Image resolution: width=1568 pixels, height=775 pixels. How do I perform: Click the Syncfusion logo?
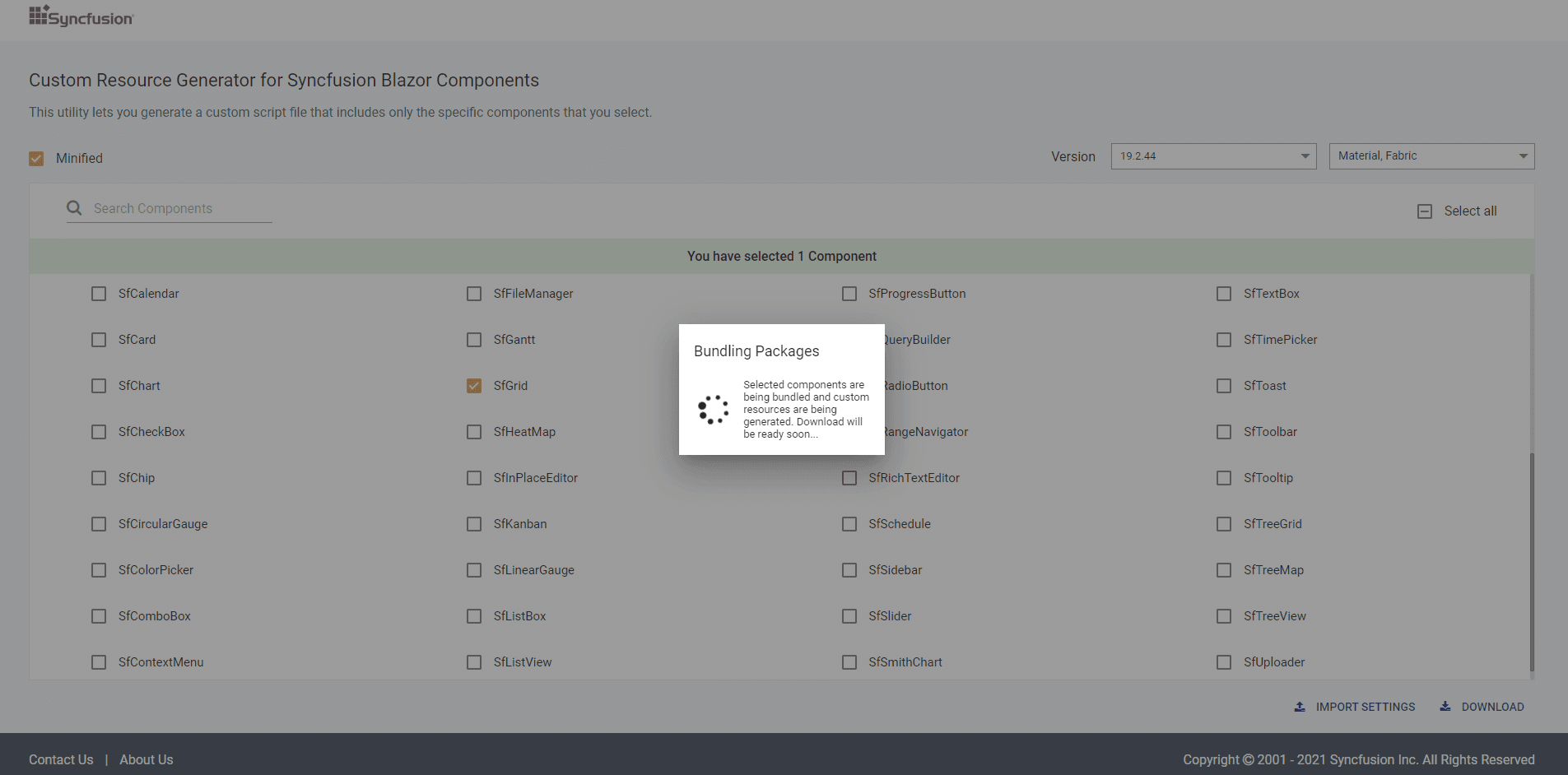tap(81, 16)
